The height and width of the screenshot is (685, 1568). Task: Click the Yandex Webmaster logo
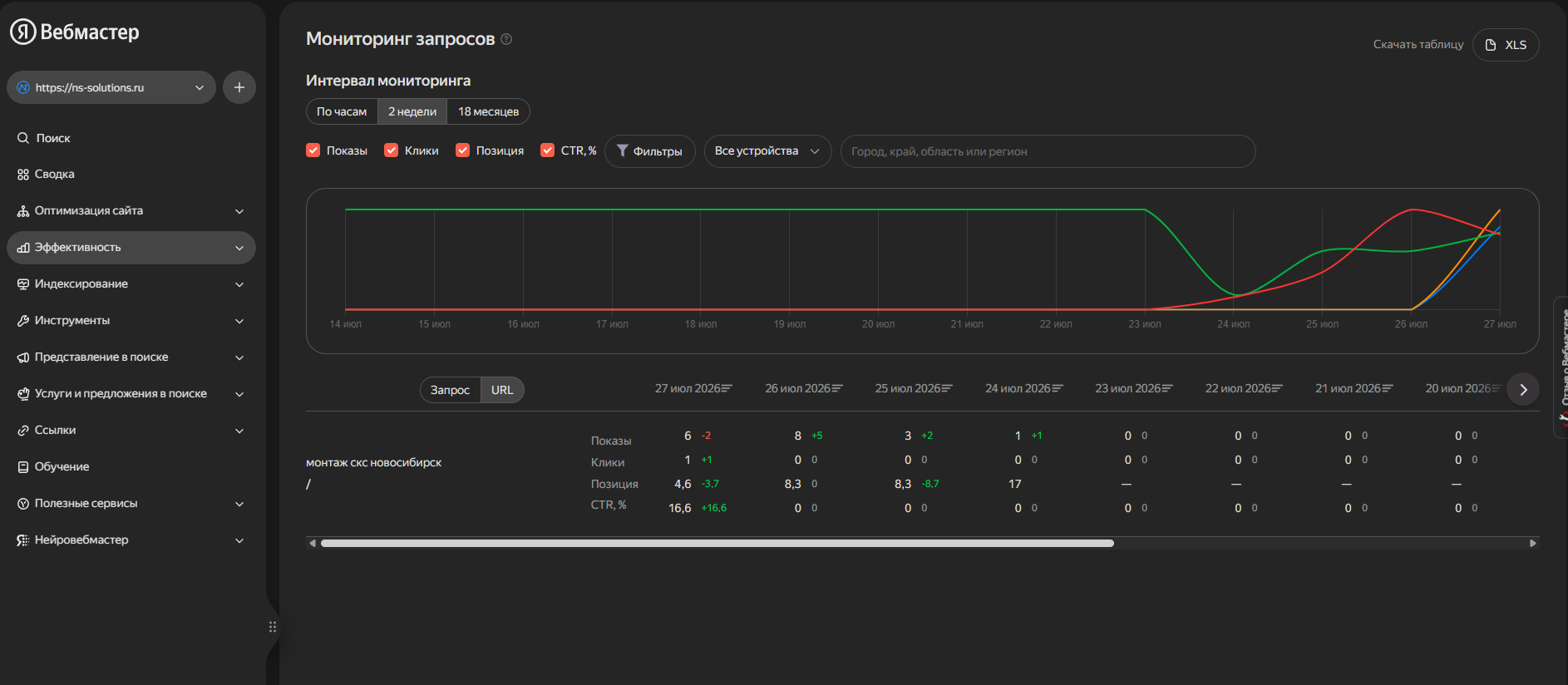click(x=75, y=32)
